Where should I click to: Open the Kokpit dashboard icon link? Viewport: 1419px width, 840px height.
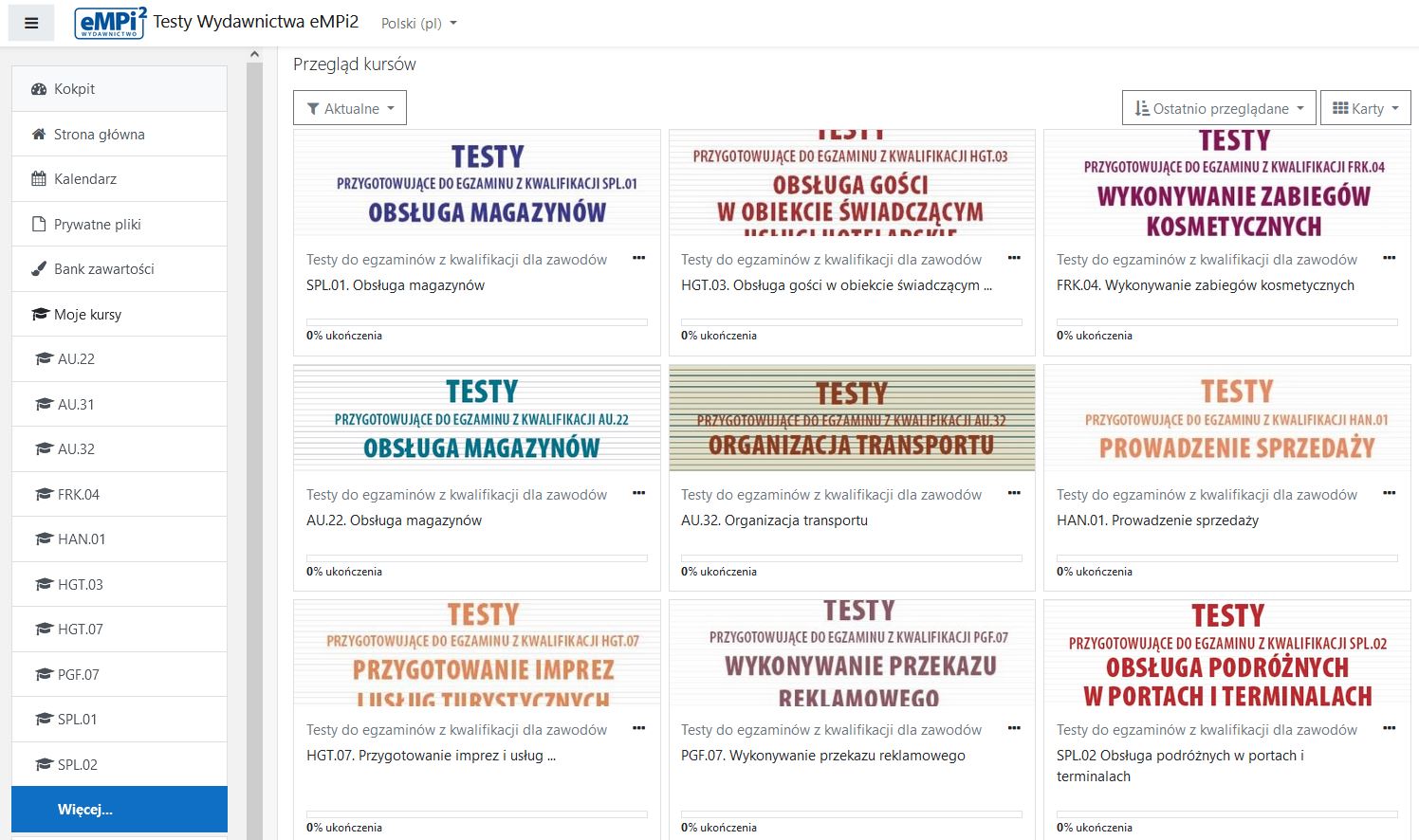pyautogui.click(x=39, y=89)
